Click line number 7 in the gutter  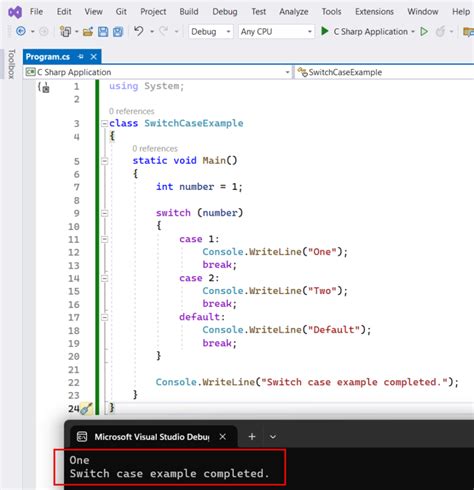click(77, 187)
